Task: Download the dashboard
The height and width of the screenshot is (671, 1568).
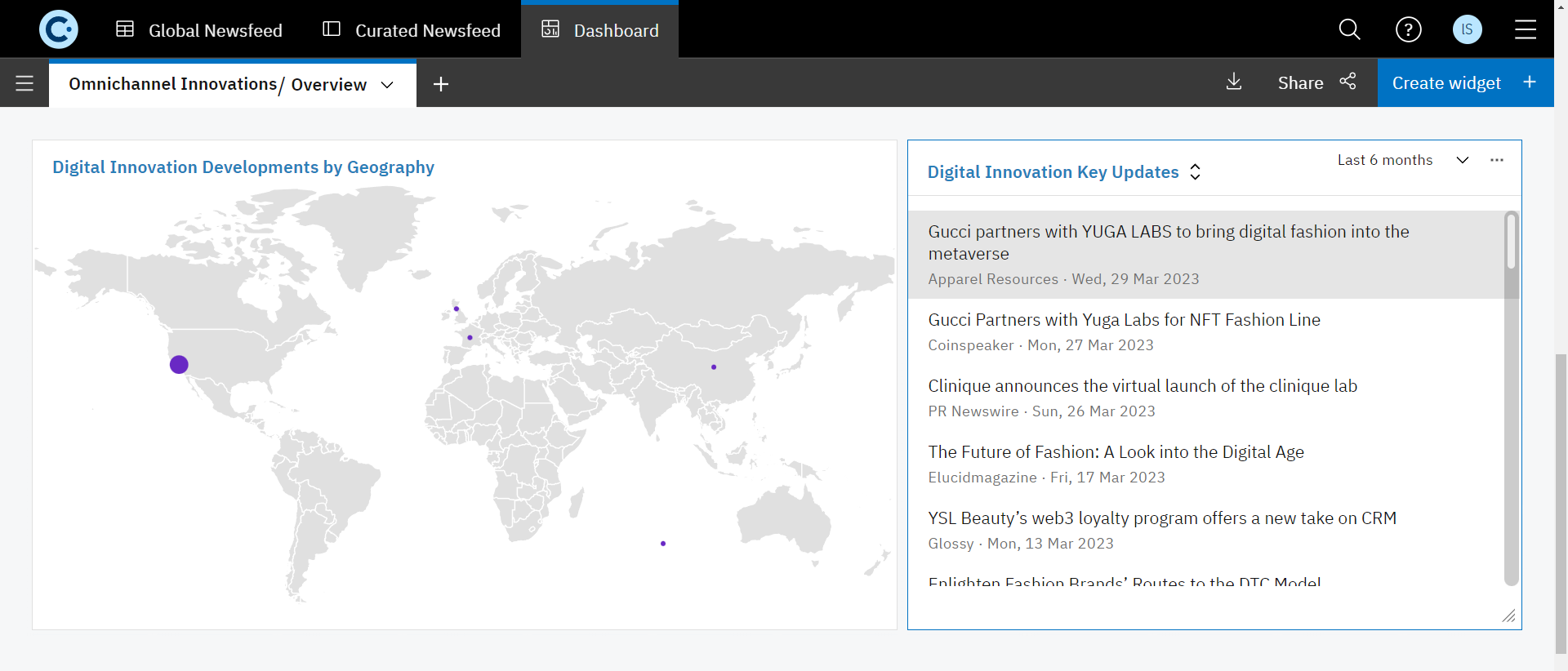Action: [1234, 82]
